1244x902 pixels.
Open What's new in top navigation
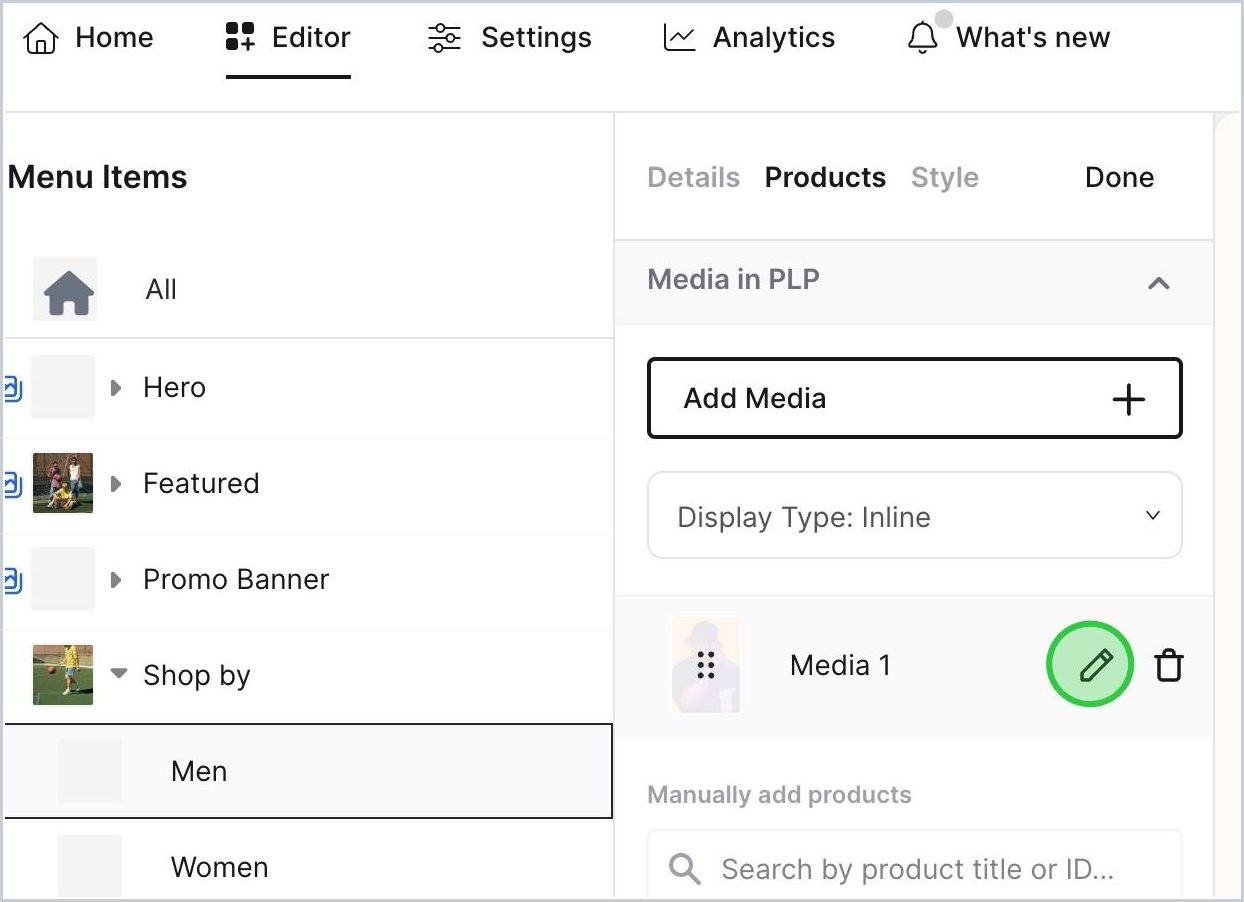1008,38
